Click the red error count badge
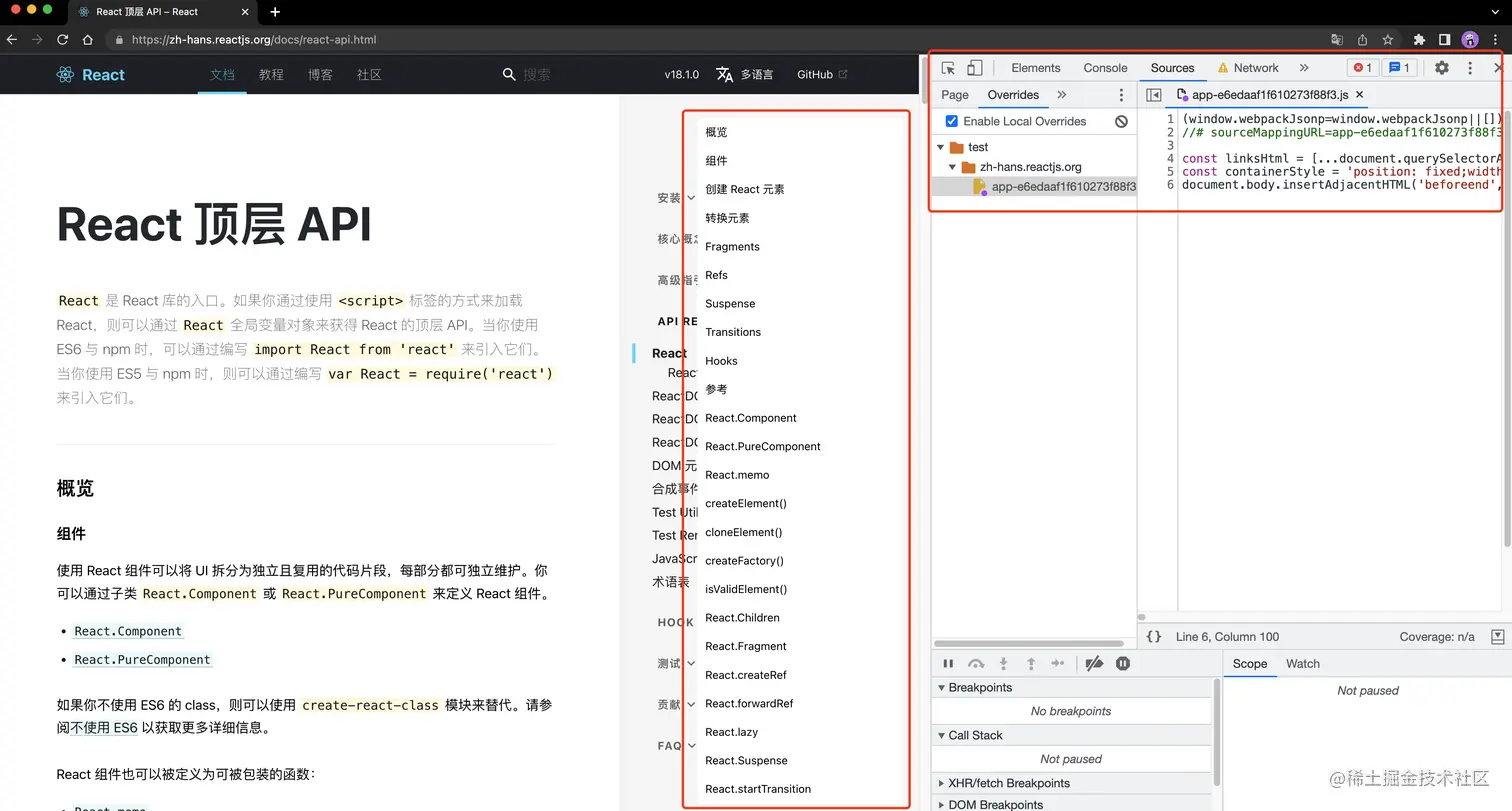The image size is (1512, 811). [1362, 68]
